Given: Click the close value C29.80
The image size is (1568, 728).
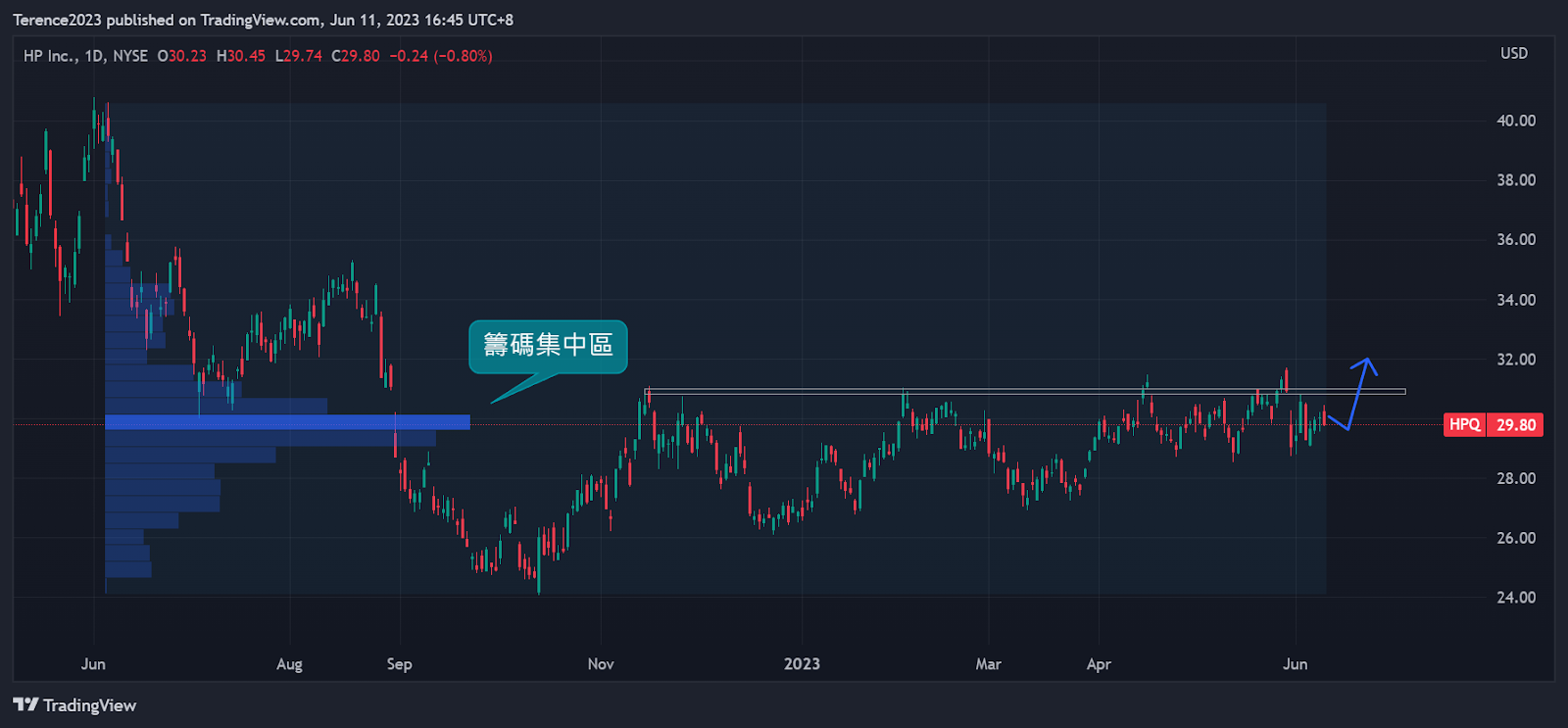Looking at the screenshot, I should tap(356, 56).
